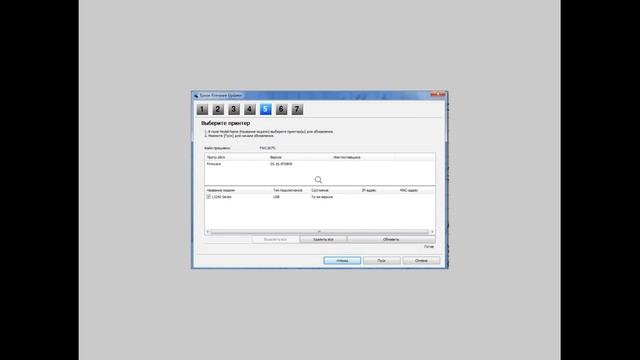Click the 'Пуск' start button
The image size is (640, 360).
click(382, 260)
